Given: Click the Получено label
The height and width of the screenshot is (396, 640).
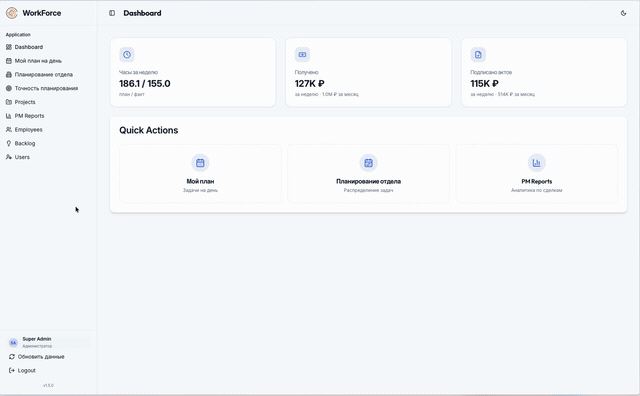Looking at the screenshot, I should tap(307, 72).
